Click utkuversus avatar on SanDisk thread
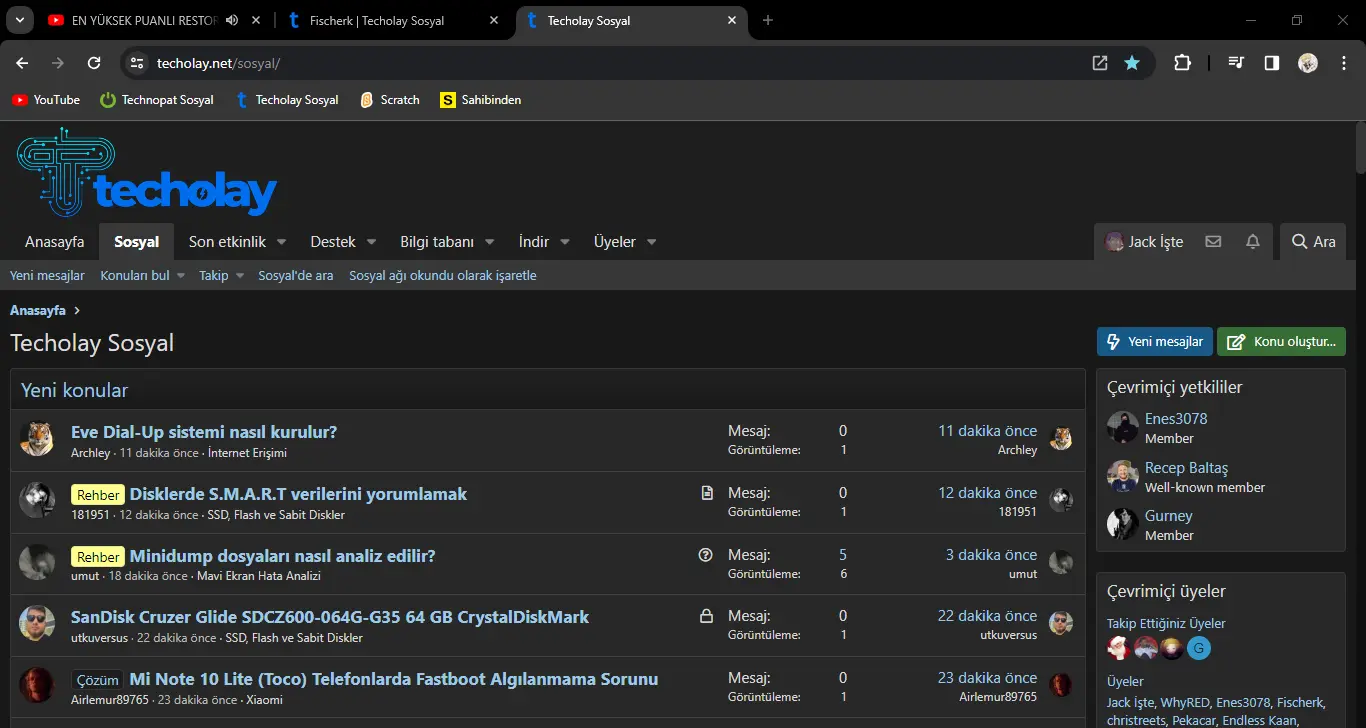 pos(37,624)
